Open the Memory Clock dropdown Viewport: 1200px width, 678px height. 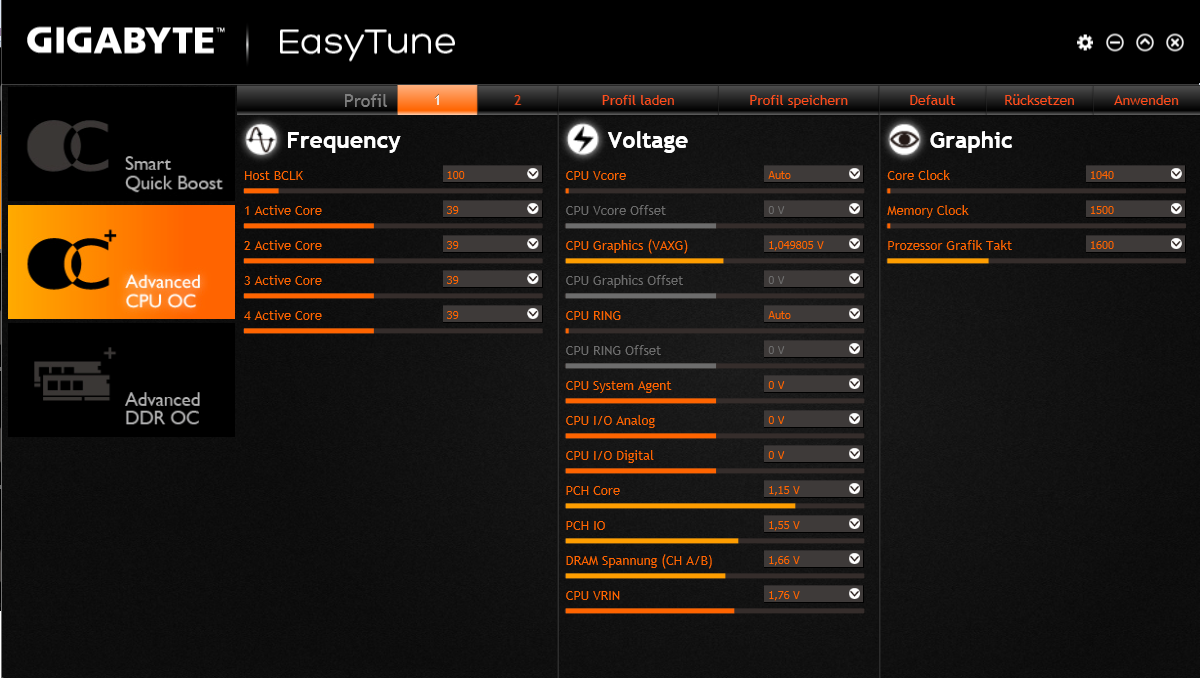click(x=1135, y=210)
